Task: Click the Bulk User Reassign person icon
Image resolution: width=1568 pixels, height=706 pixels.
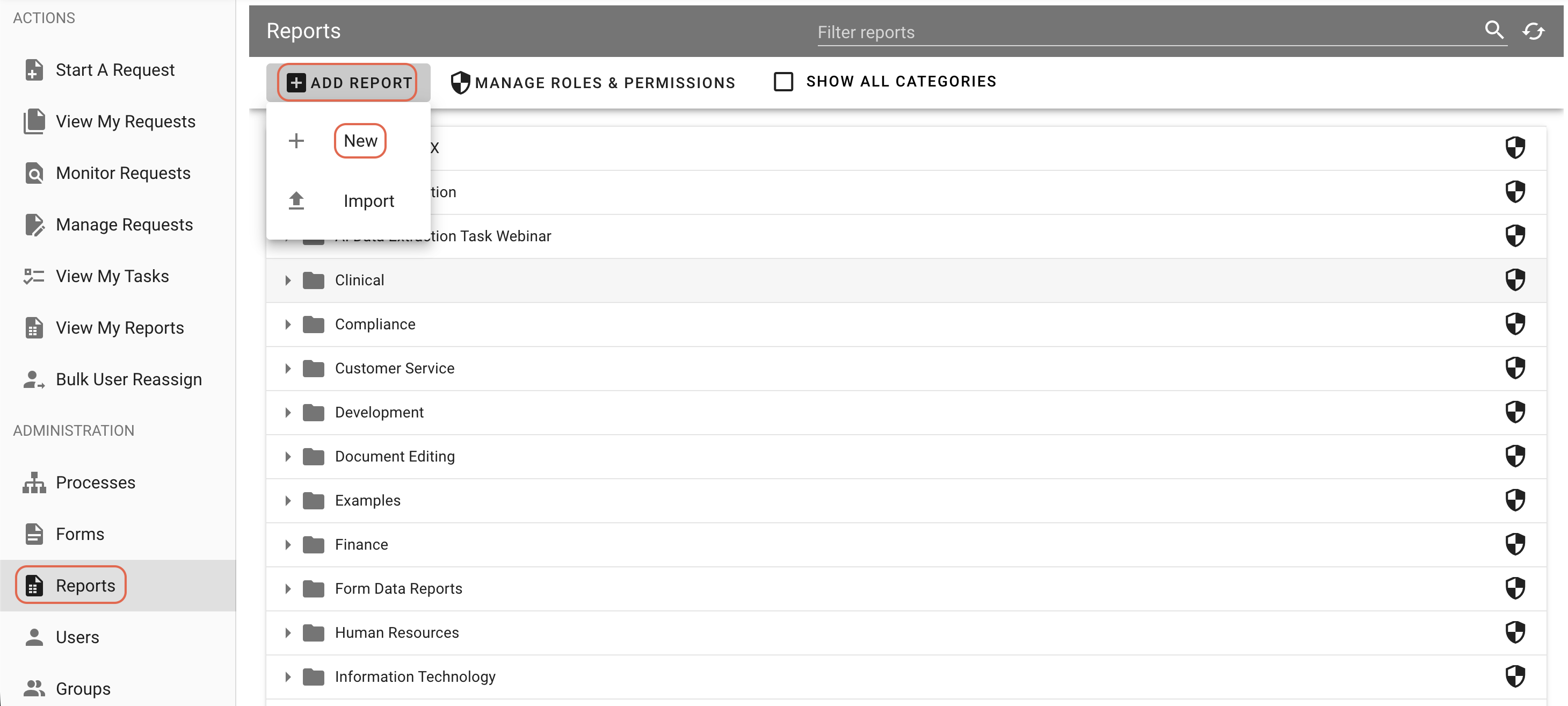Action: coord(33,379)
